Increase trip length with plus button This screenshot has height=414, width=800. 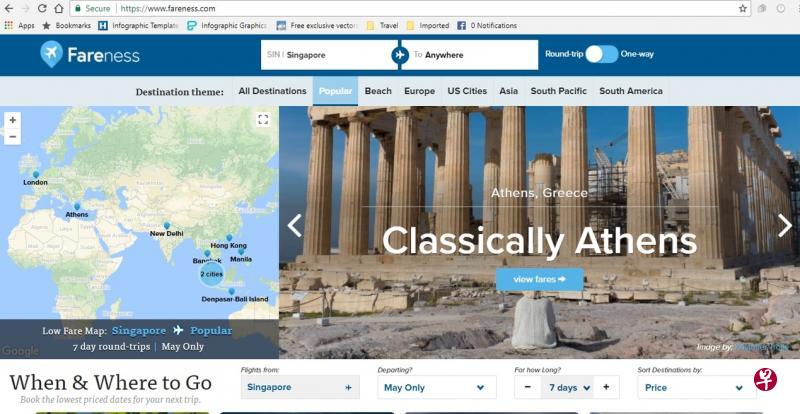pos(606,387)
